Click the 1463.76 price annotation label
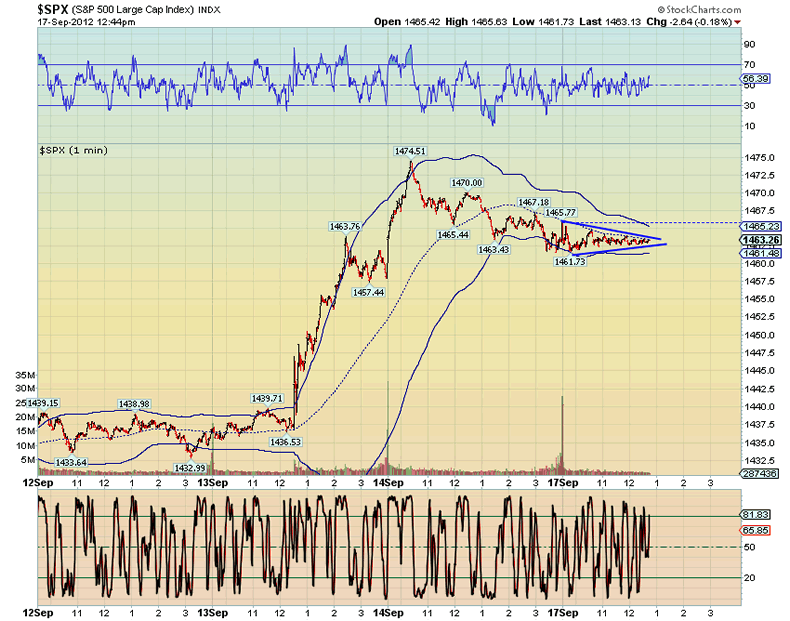This screenshot has height=621, width=790. point(345,227)
